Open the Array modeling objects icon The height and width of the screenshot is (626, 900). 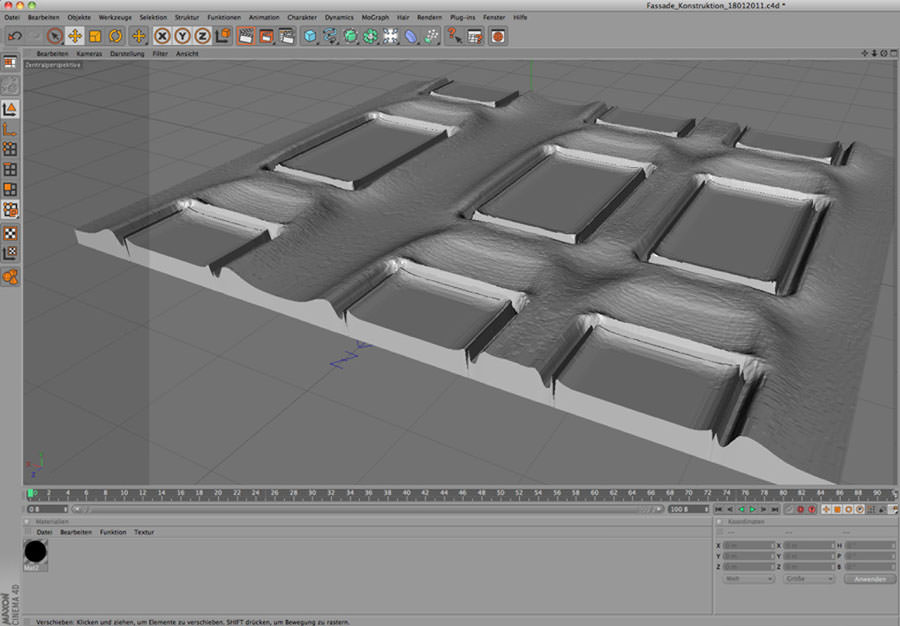click(x=370, y=36)
